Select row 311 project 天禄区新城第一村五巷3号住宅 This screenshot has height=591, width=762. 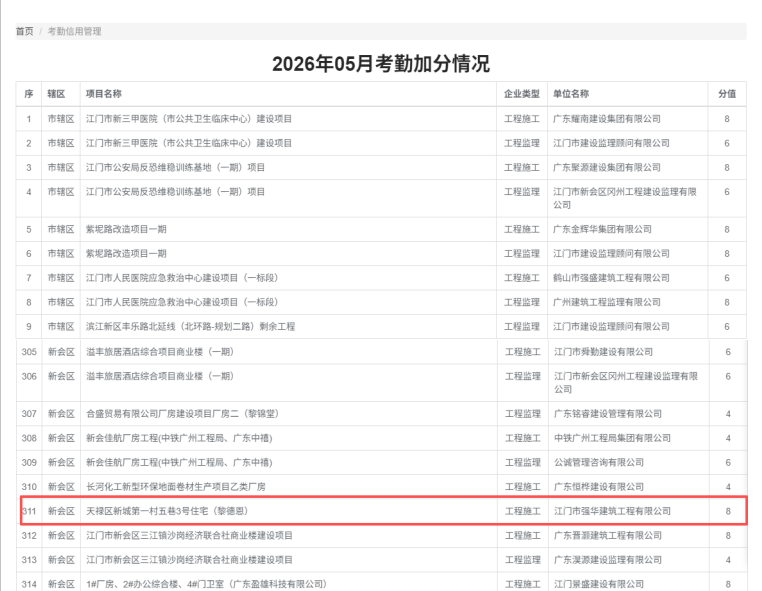point(168,511)
